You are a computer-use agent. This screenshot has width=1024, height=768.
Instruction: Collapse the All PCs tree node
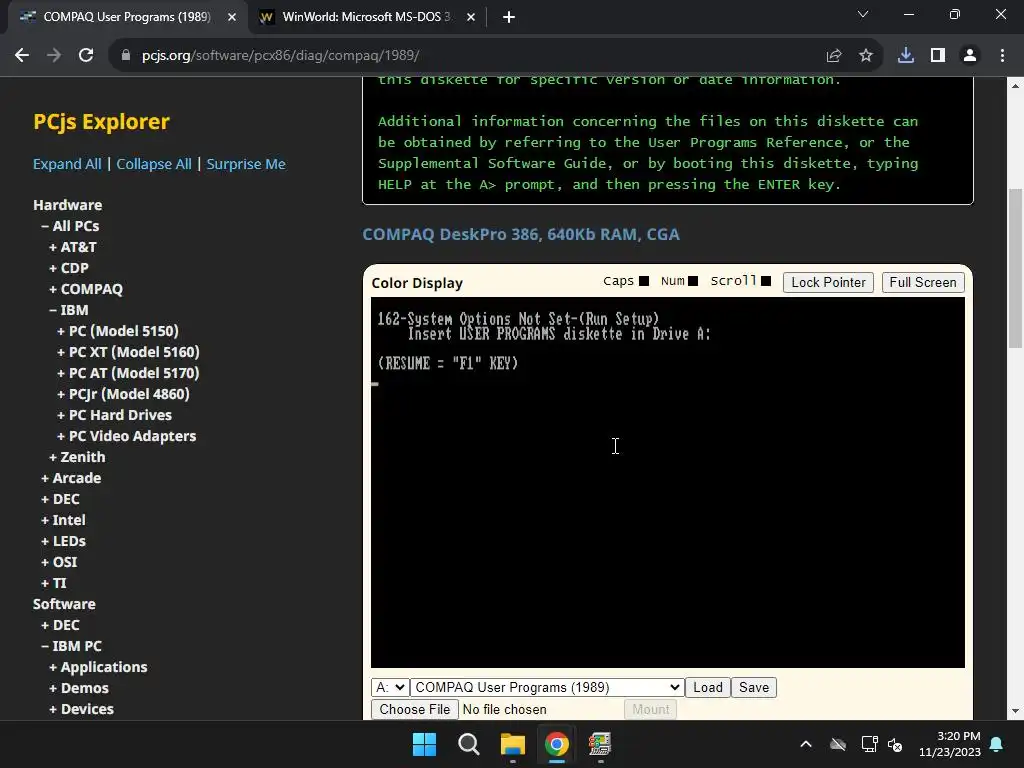click(x=70, y=226)
